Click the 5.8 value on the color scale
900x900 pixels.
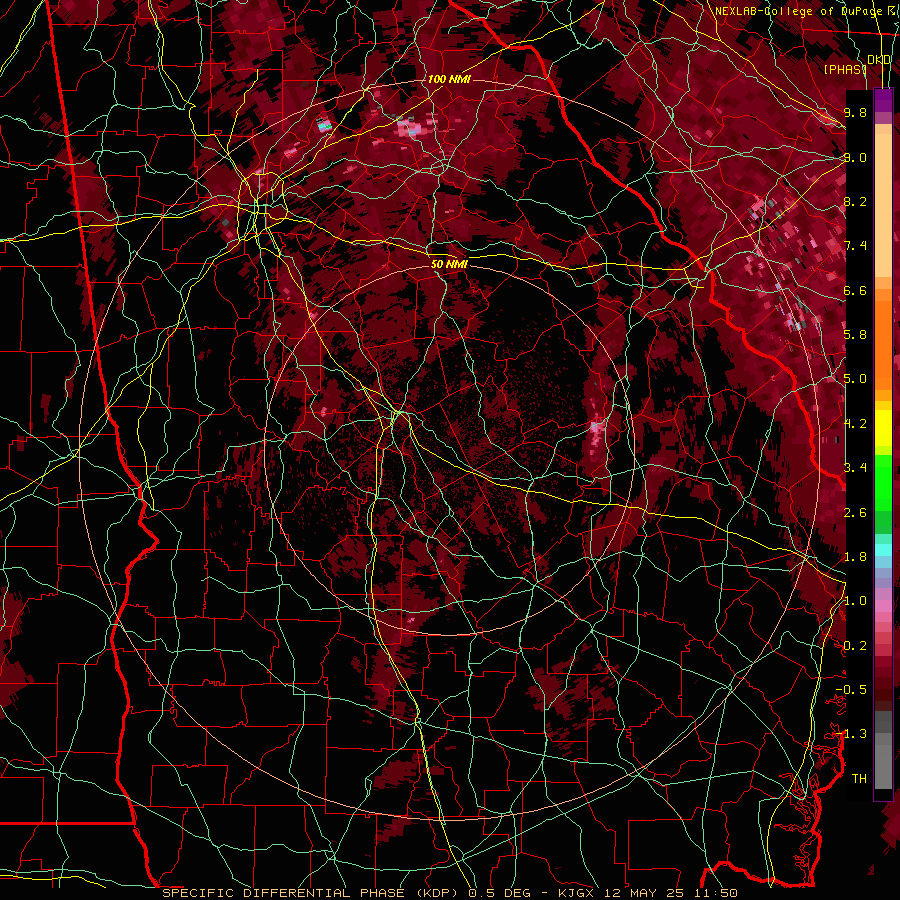coord(855,335)
